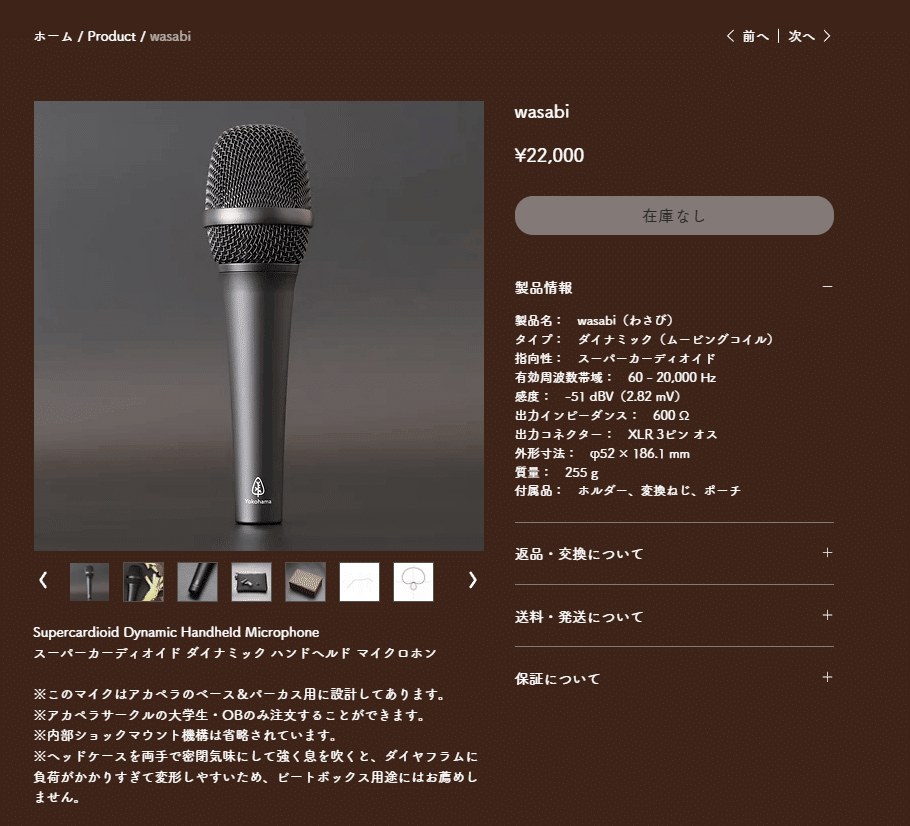This screenshot has height=826, width=910.
Task: Click the 出力インピーダンス 600 Ω line
Action: [x=602, y=416]
